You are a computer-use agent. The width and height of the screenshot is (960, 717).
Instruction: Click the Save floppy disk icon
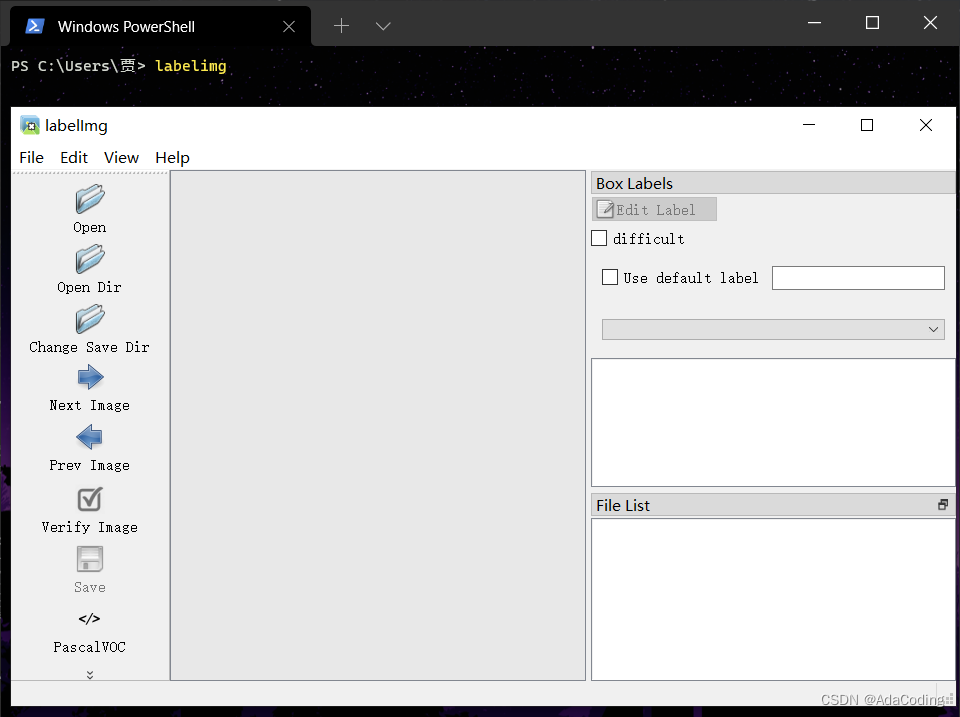[90, 559]
